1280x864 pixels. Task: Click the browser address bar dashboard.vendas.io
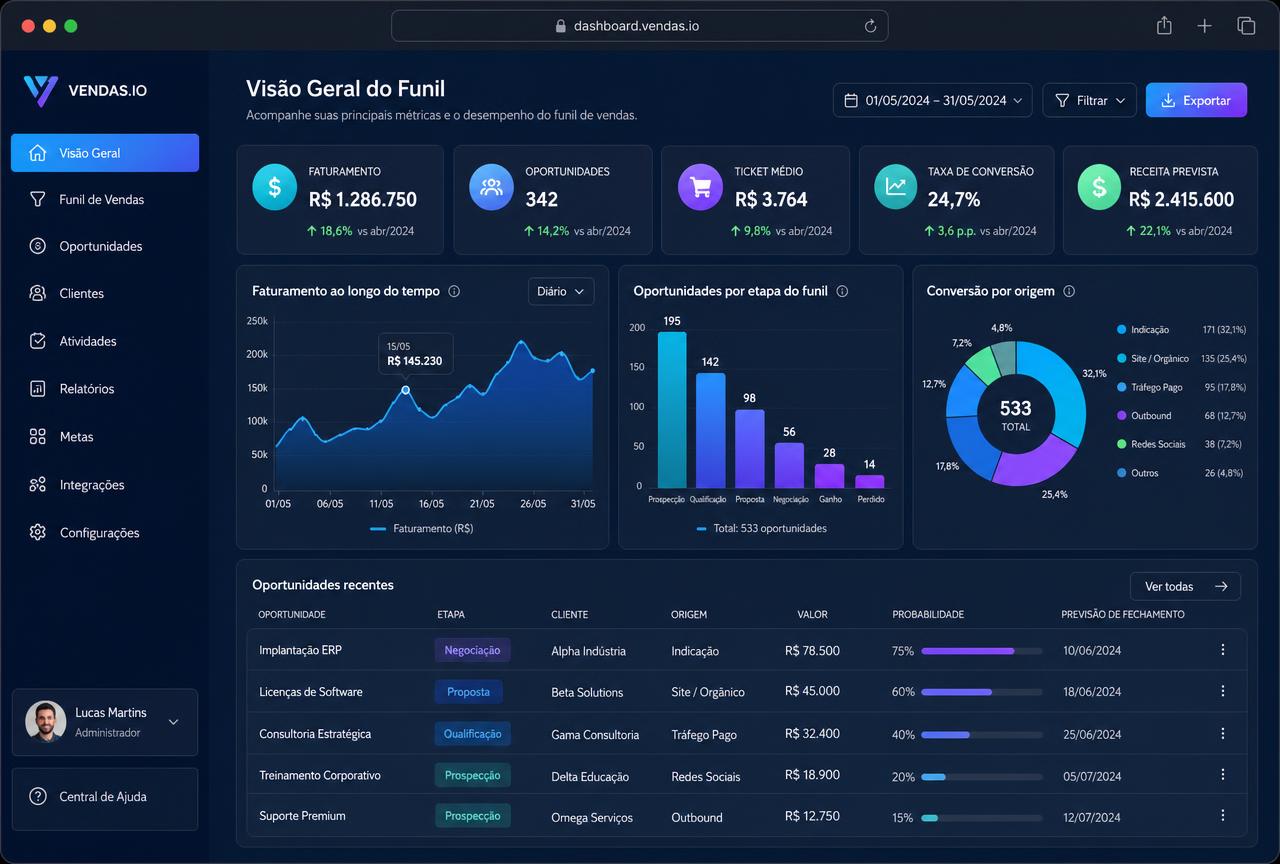click(x=639, y=26)
